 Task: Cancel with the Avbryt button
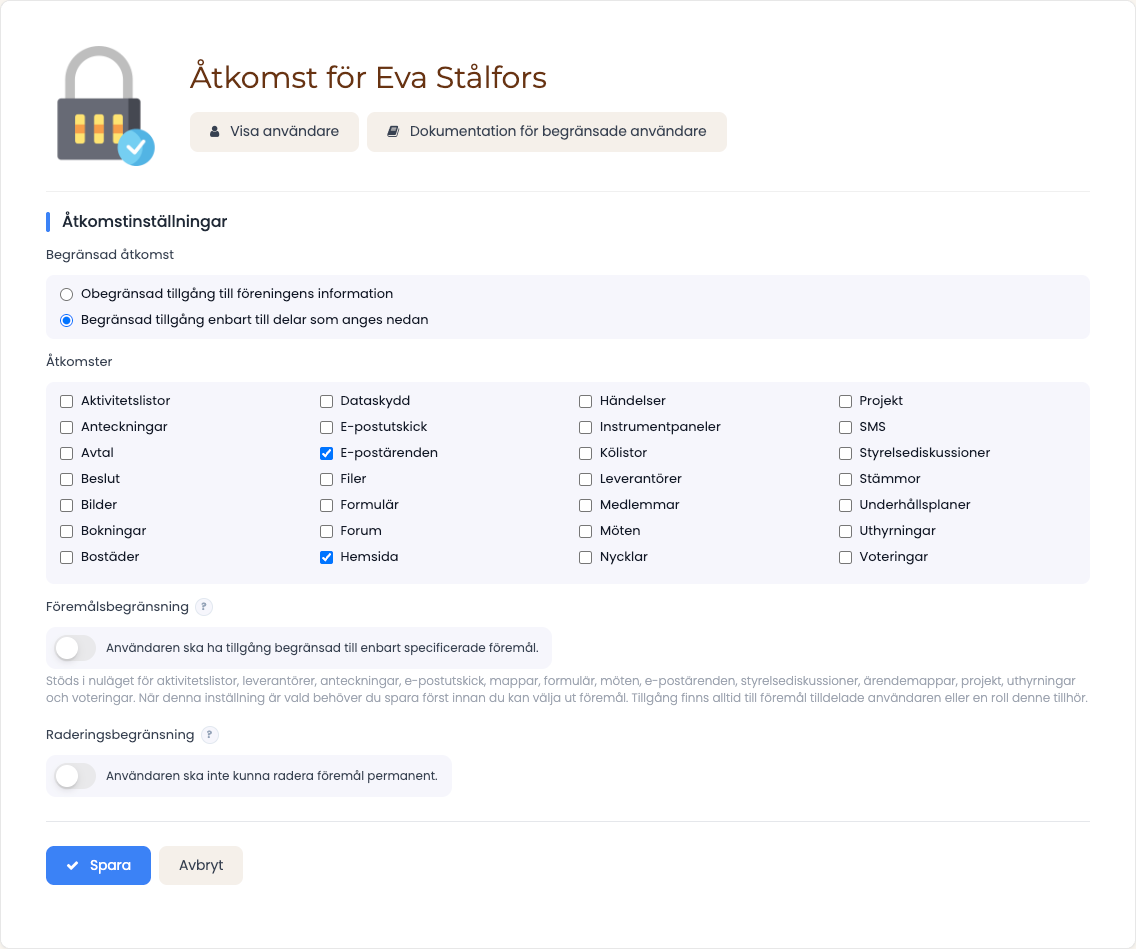pyautogui.click(x=201, y=866)
